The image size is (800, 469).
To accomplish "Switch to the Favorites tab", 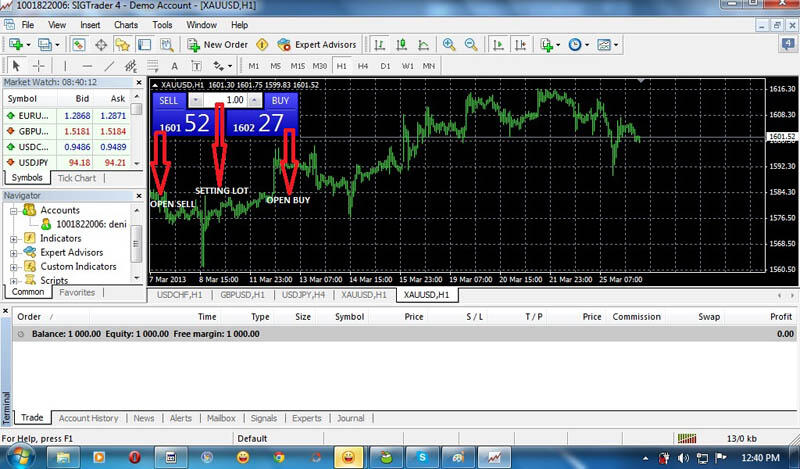I will pyautogui.click(x=77, y=292).
